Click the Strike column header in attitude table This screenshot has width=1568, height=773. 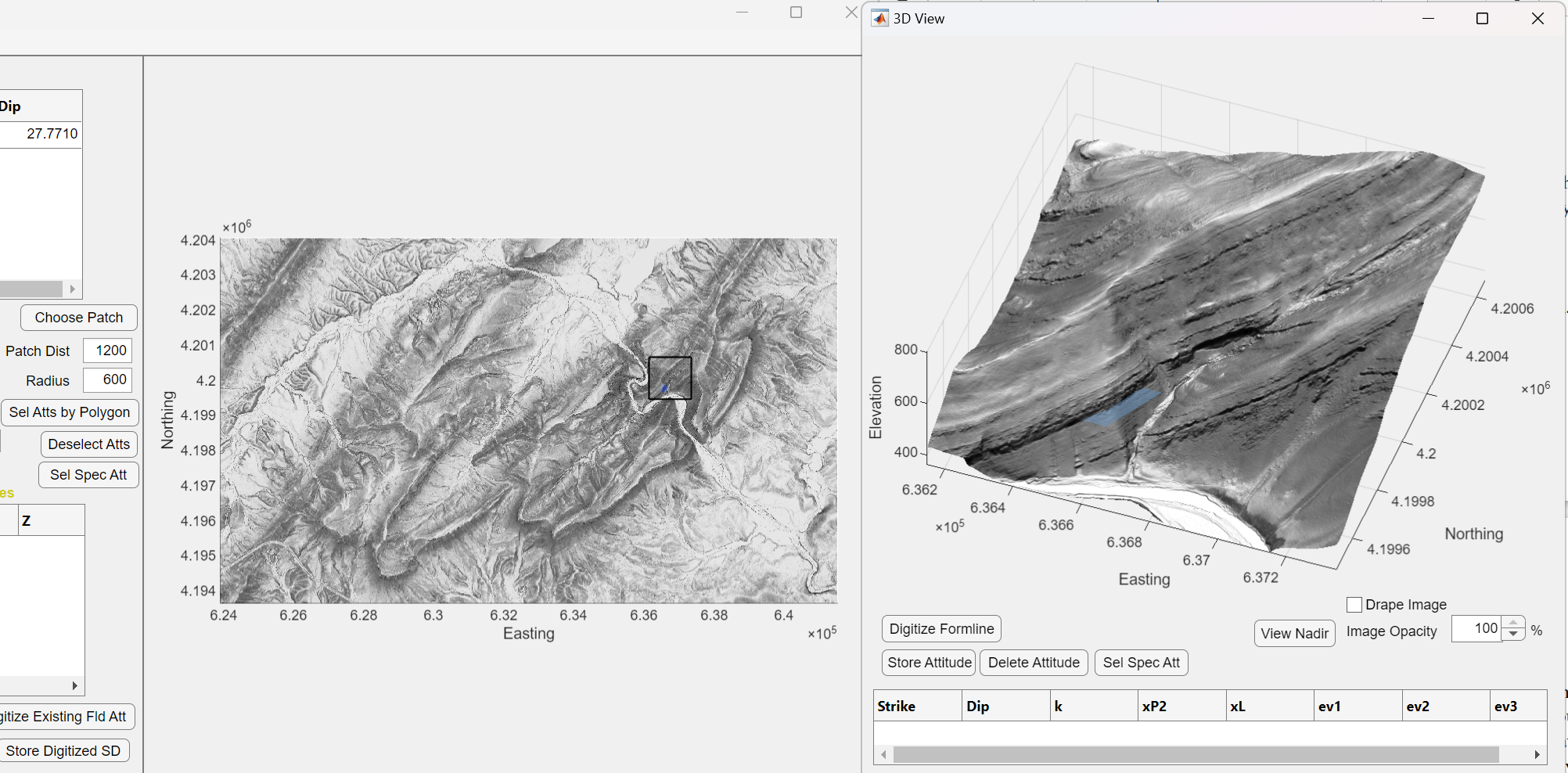pyautogui.click(x=916, y=706)
